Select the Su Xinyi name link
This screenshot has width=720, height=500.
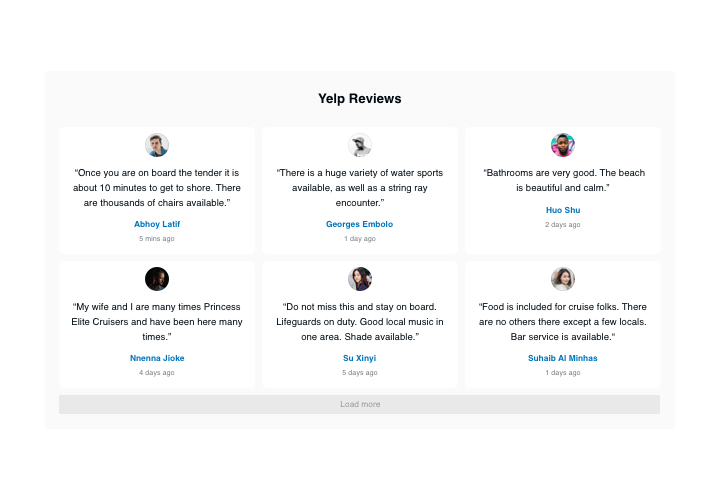[x=360, y=358]
